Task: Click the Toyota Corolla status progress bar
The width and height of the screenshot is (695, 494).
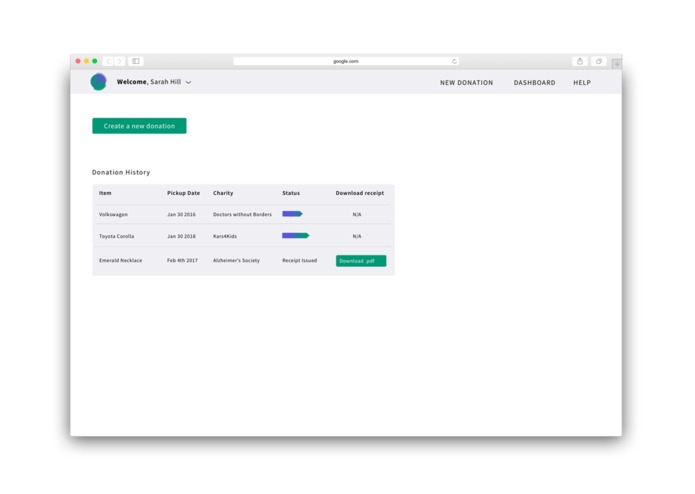Action: coord(296,236)
